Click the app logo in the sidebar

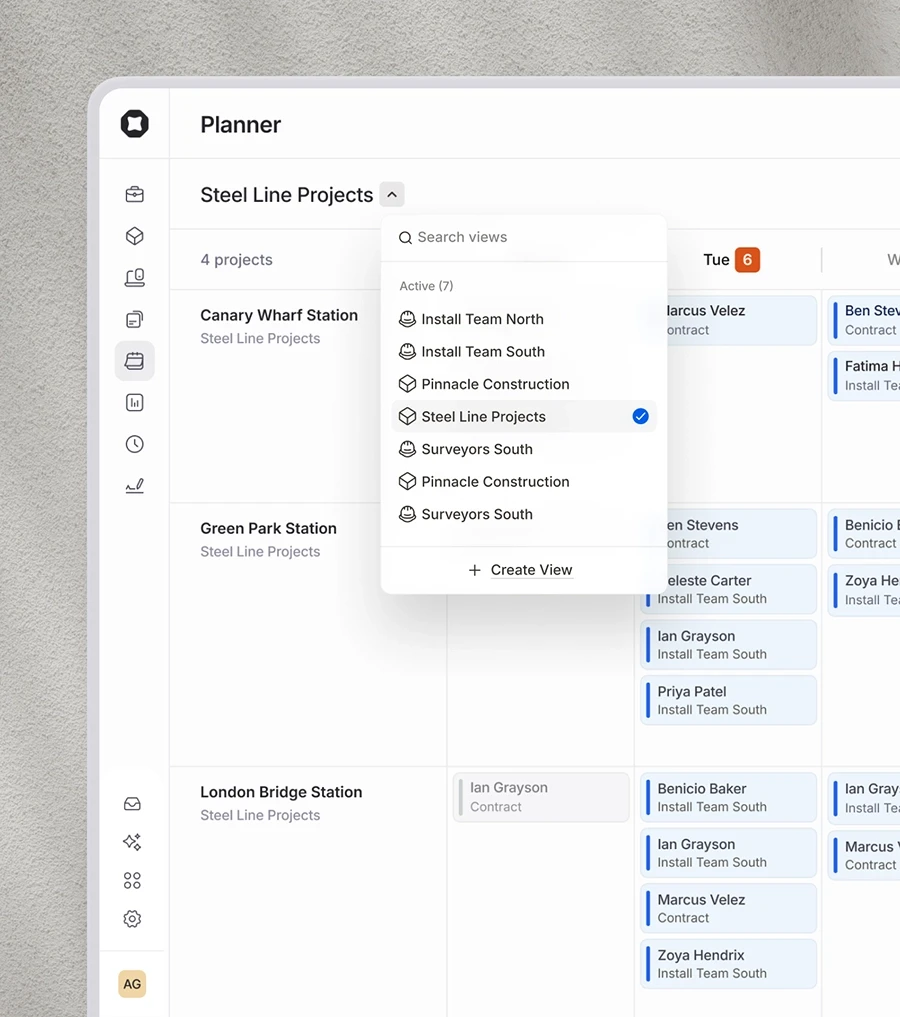tap(135, 123)
